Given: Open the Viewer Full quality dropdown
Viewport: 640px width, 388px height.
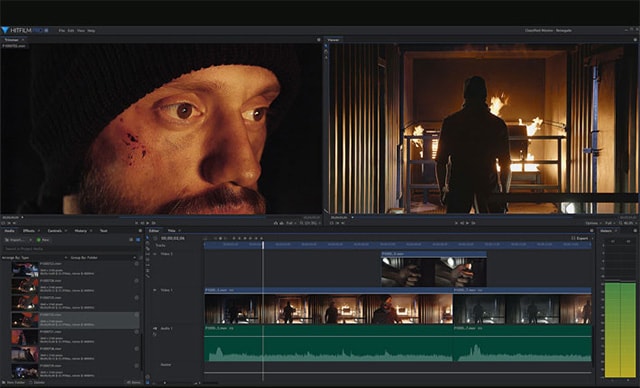Looking at the screenshot, I should pos(609,223).
